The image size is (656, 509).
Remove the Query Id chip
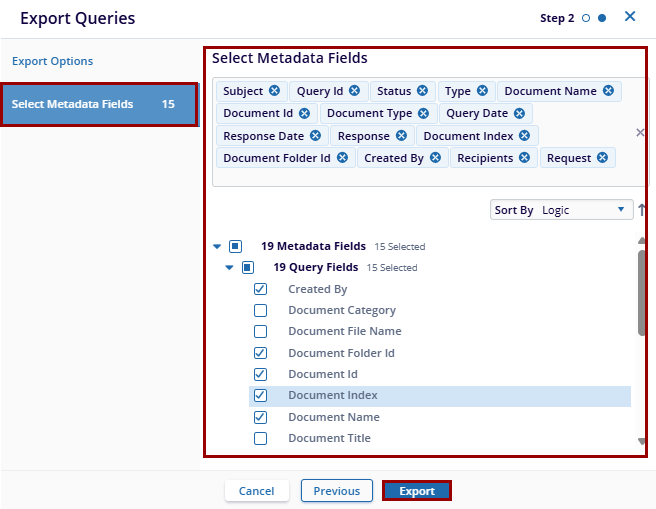point(356,91)
